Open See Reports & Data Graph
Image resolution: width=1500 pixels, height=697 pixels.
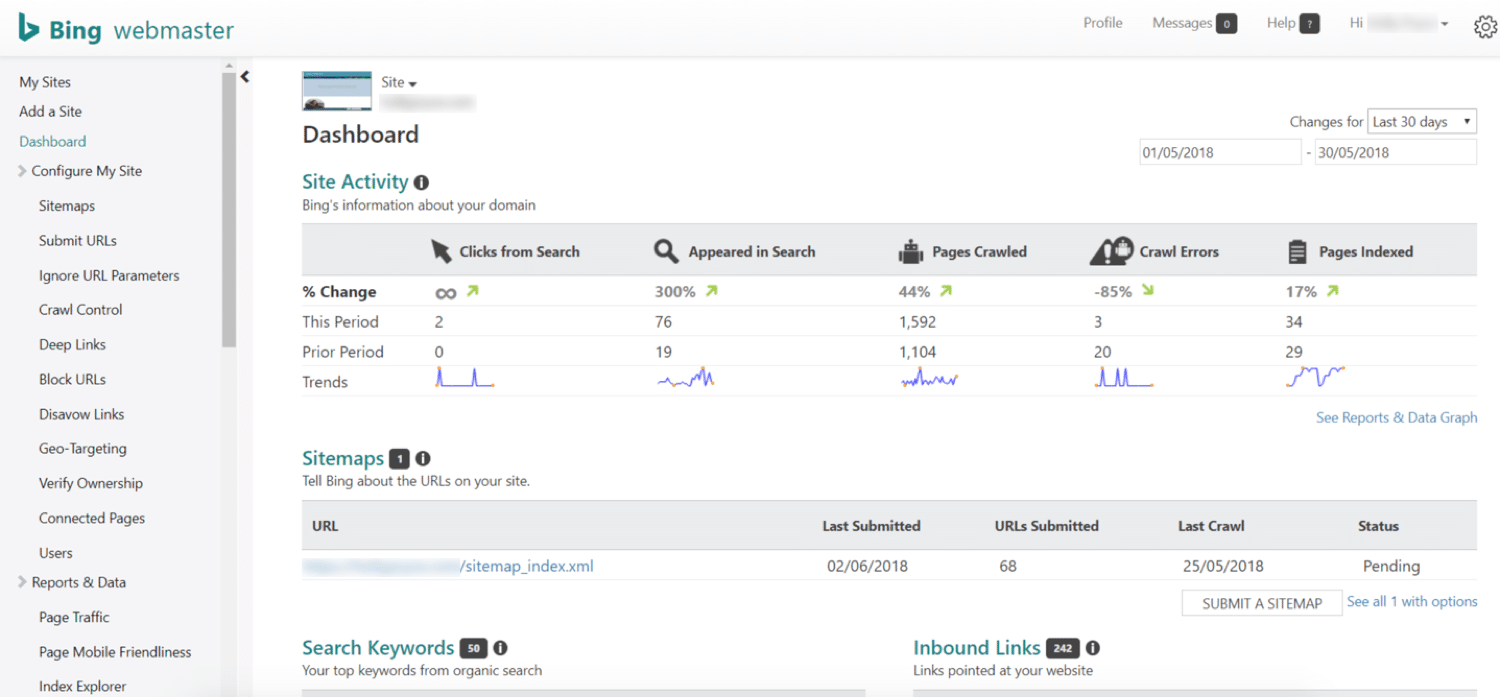click(1396, 417)
